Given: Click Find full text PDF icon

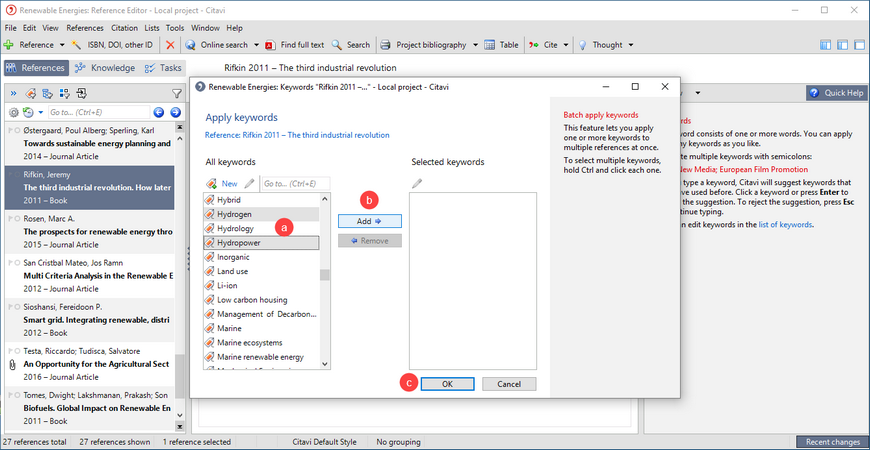Looking at the screenshot, I should pos(270,45).
